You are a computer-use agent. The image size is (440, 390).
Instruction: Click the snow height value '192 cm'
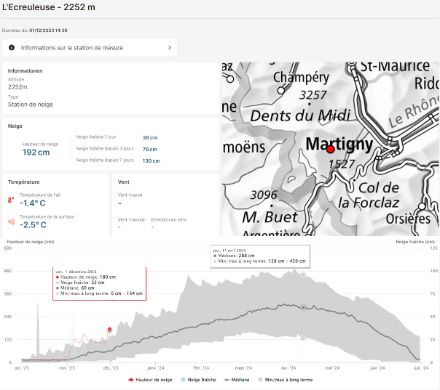tap(36, 152)
